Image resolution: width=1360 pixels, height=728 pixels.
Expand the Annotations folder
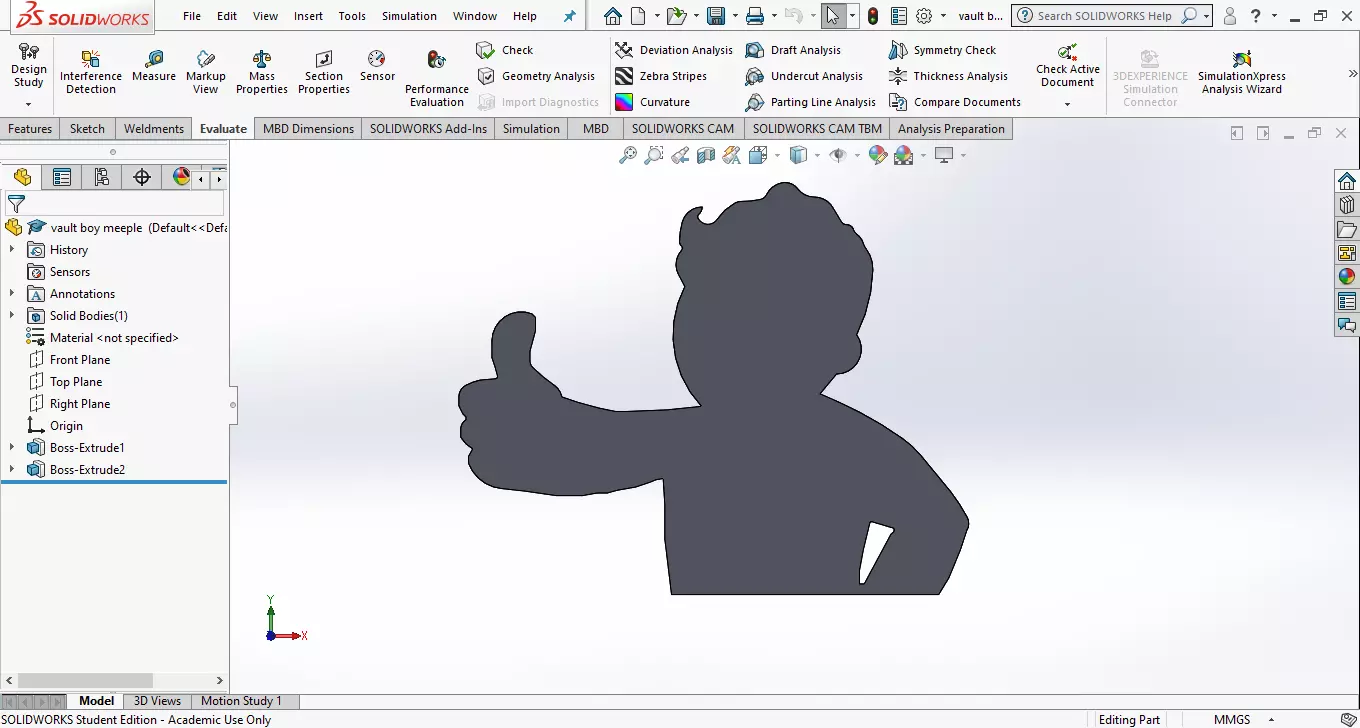coord(12,294)
